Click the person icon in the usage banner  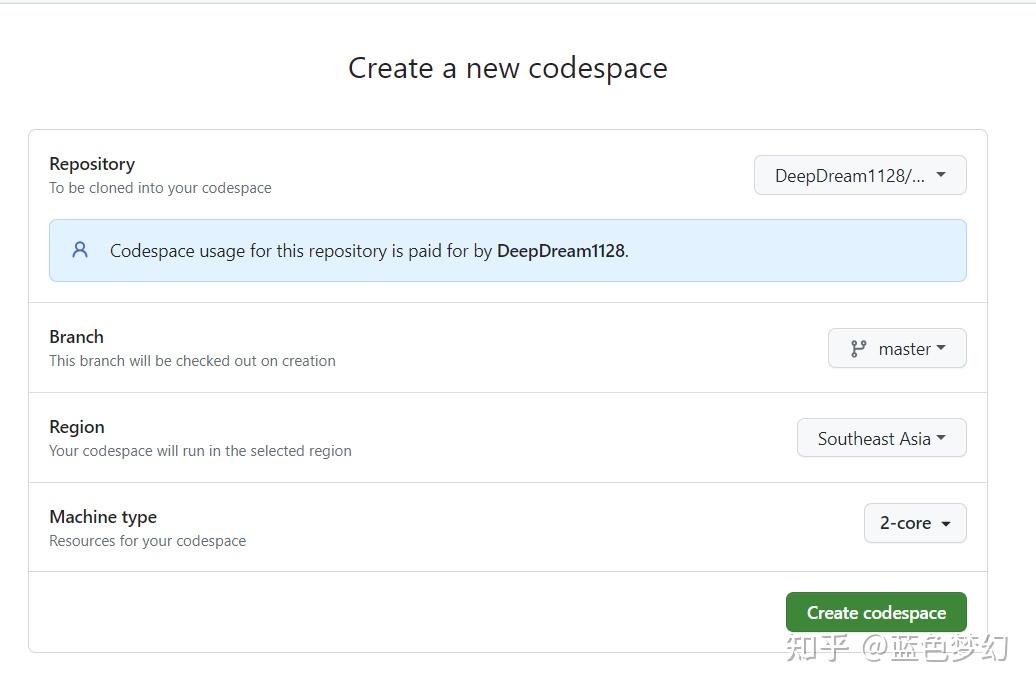[x=80, y=250]
